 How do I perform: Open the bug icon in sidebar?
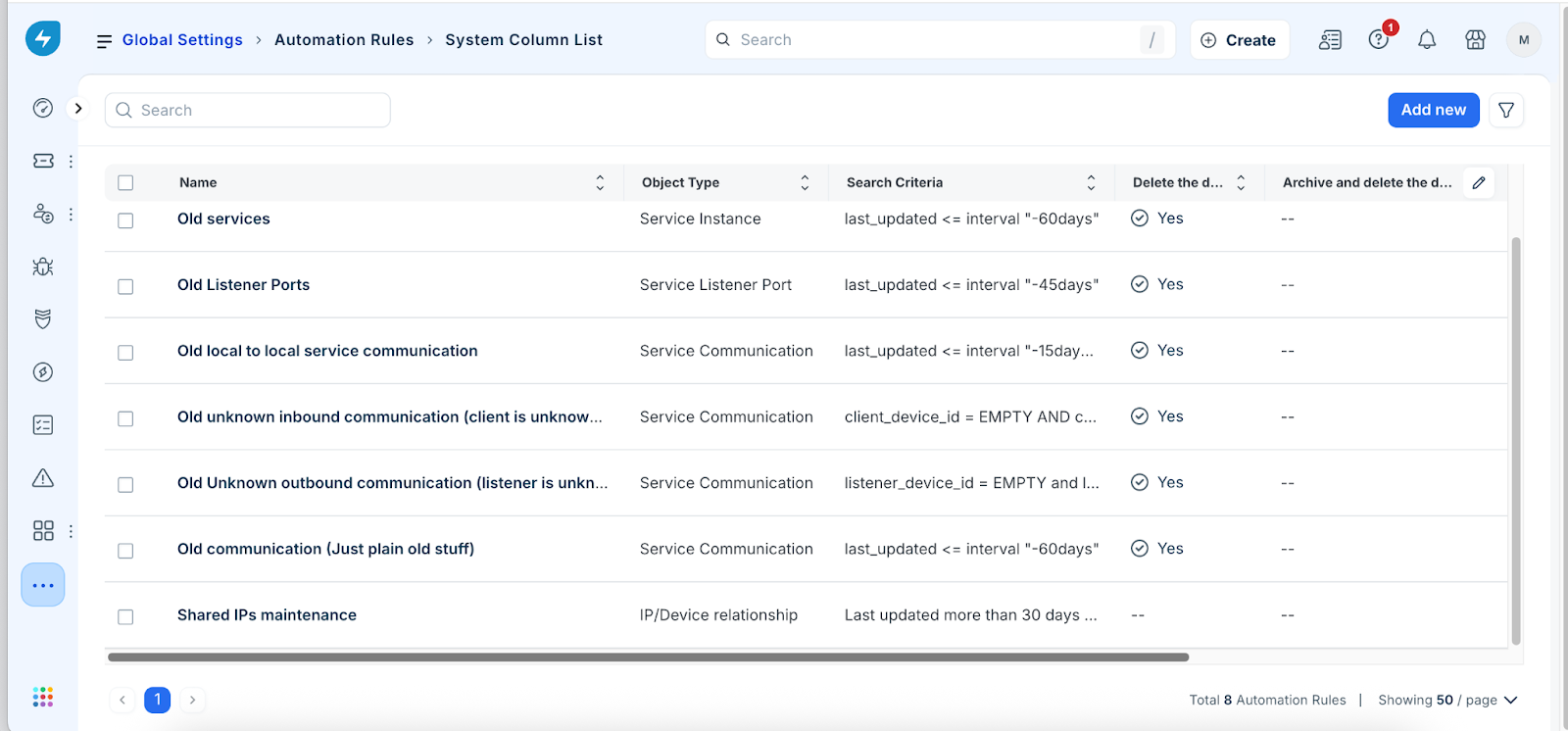tap(43, 267)
